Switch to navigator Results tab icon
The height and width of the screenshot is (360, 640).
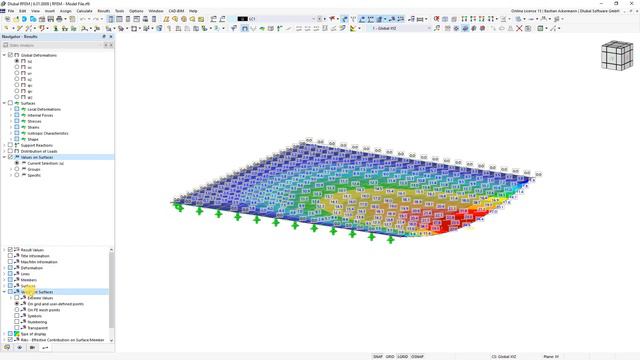pos(45,348)
